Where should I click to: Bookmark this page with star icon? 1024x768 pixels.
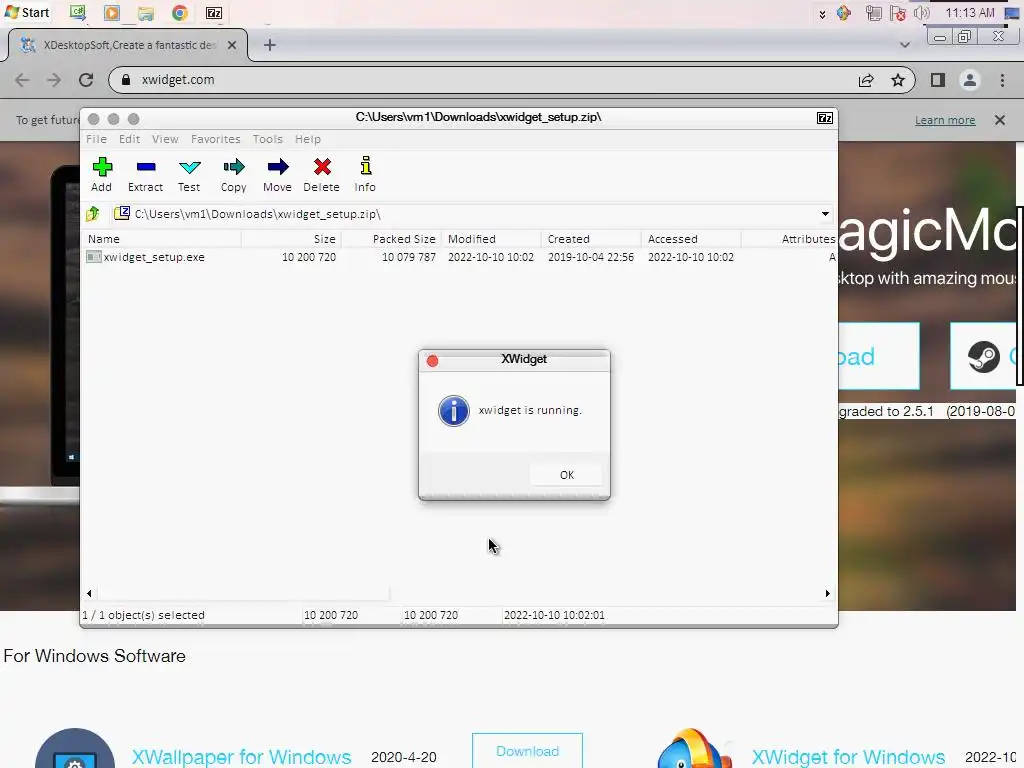898,80
